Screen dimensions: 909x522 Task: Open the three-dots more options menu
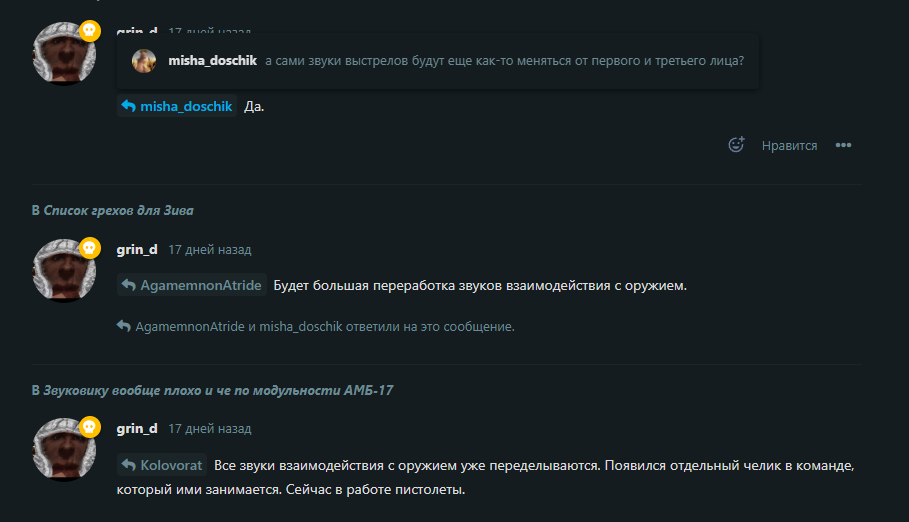[843, 145]
